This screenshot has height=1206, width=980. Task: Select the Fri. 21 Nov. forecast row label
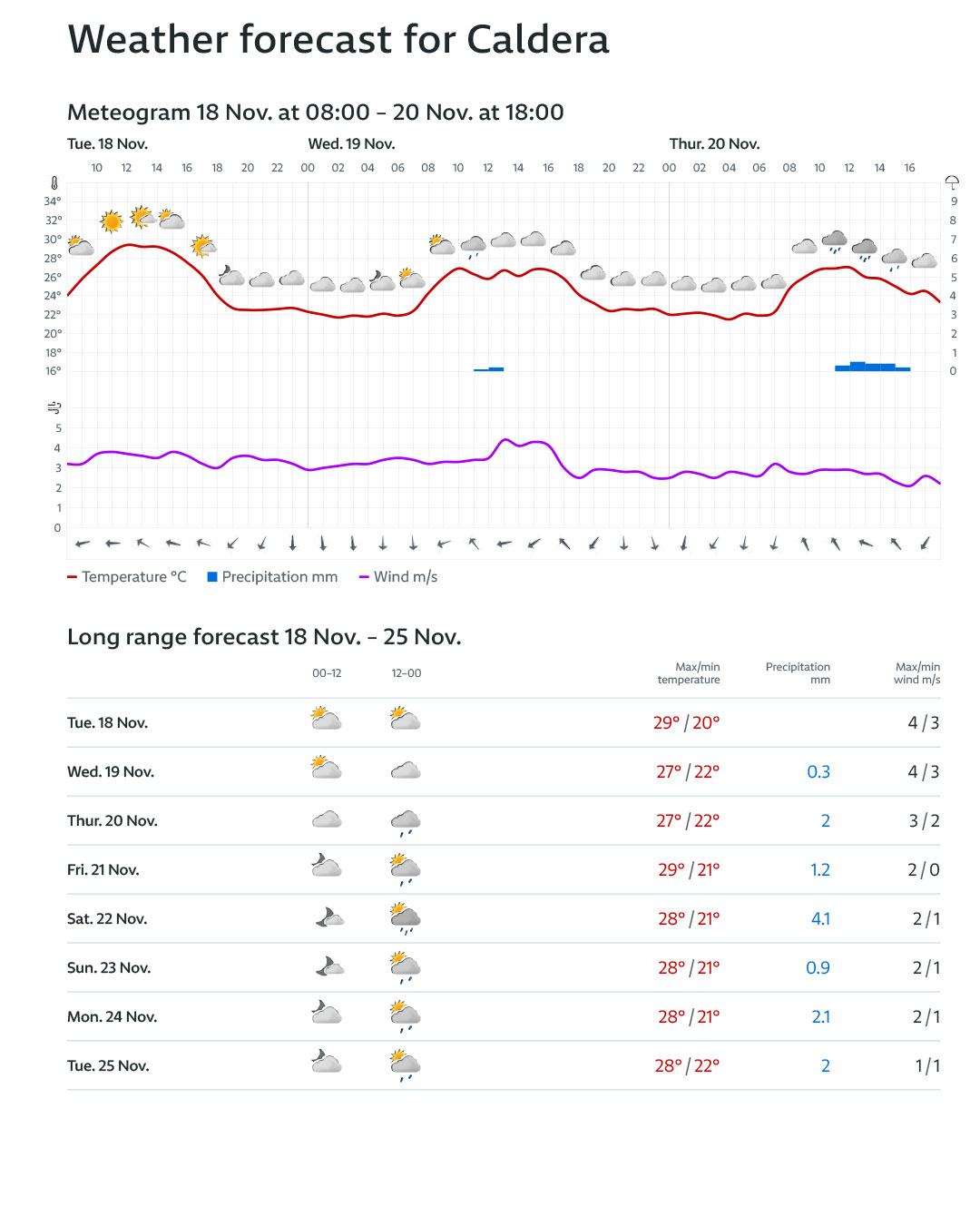click(103, 869)
